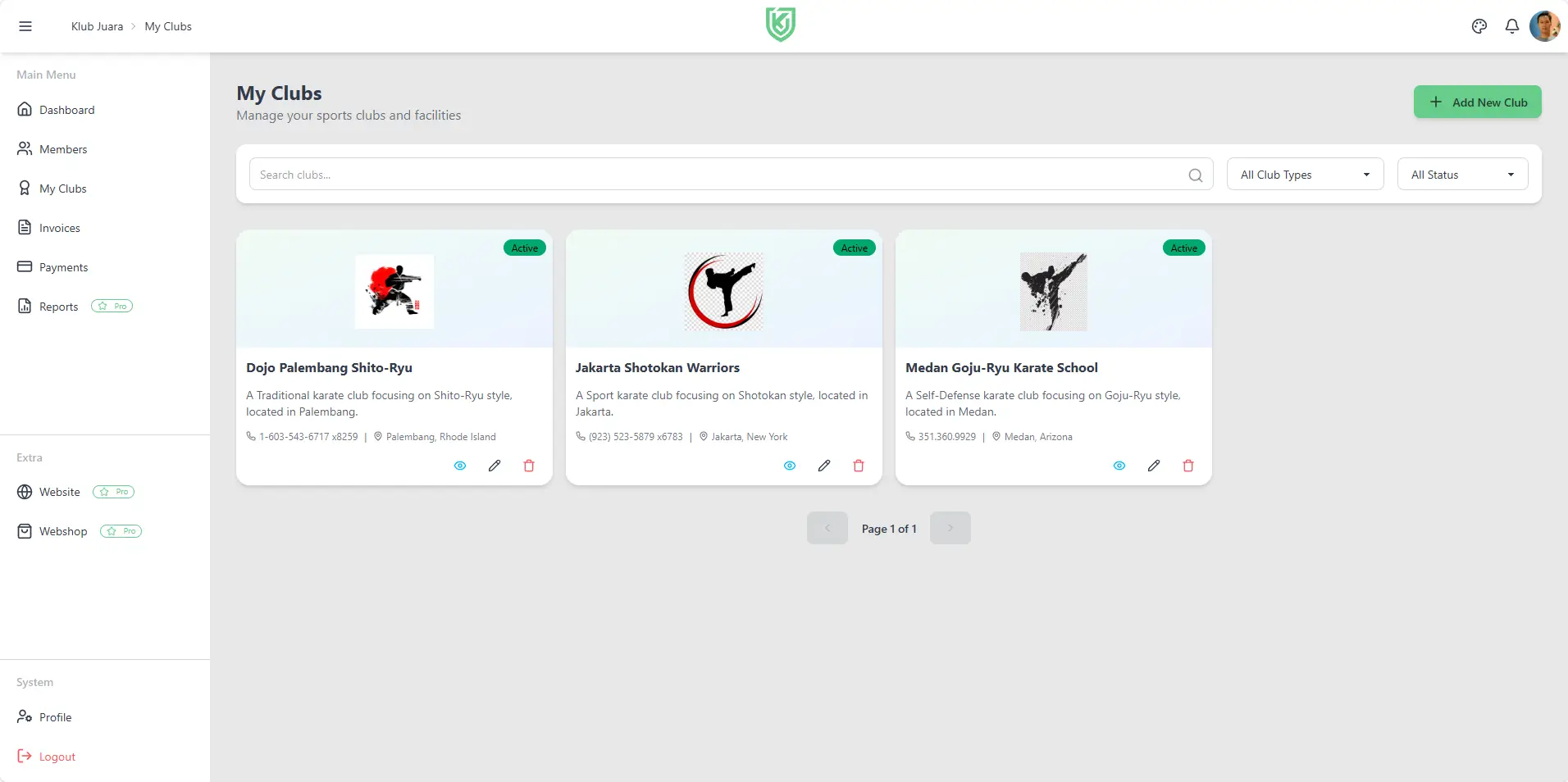The width and height of the screenshot is (1568, 782).
Task: Open Invoices in the sidebar
Action: click(60, 228)
